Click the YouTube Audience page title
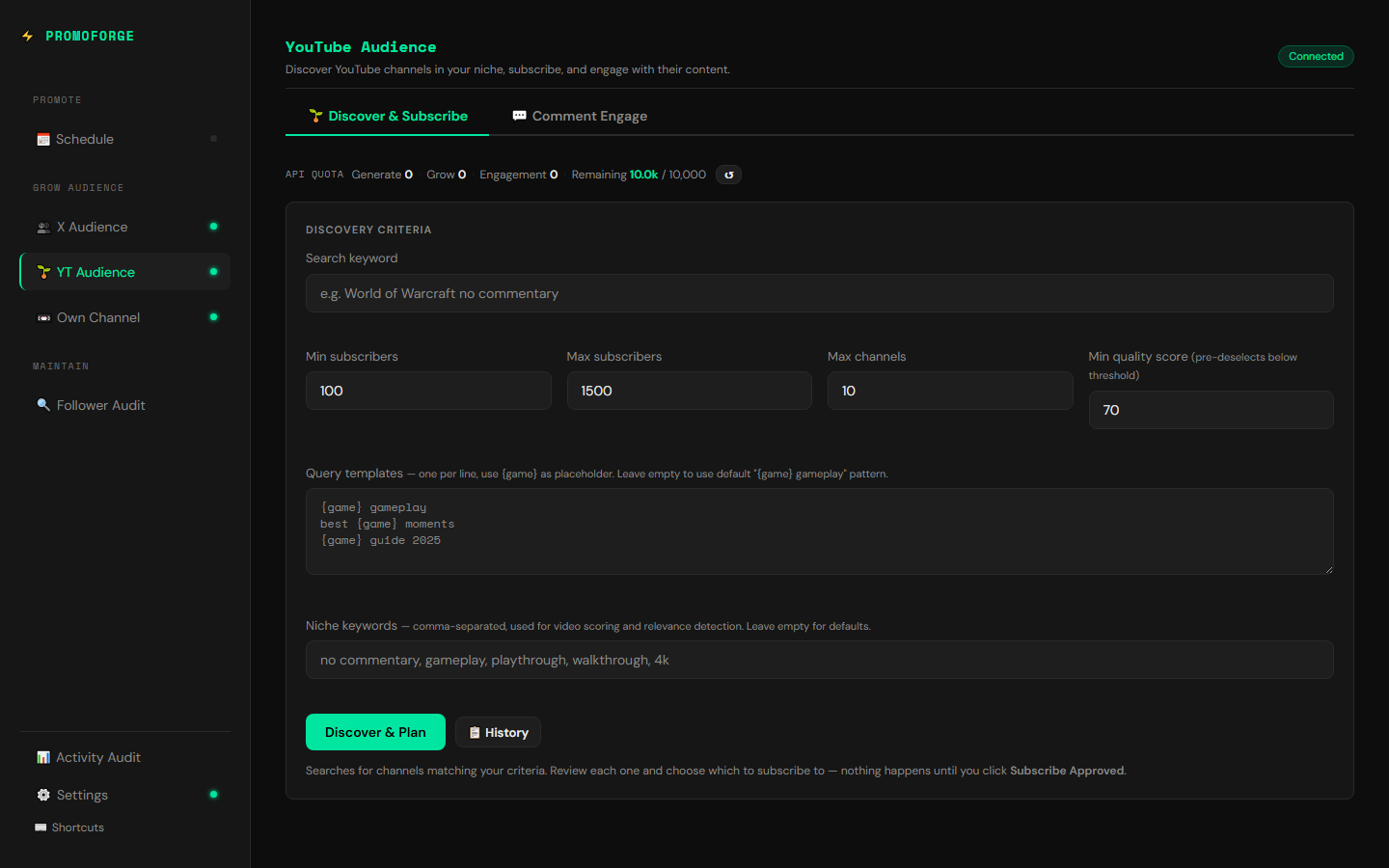The width and height of the screenshot is (1389, 868). pos(361,46)
